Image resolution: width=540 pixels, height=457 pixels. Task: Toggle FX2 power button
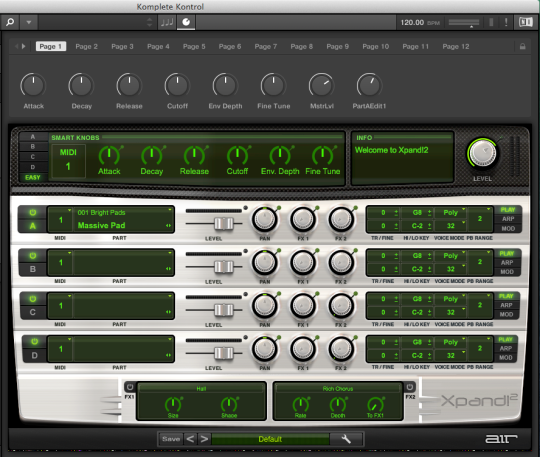pyautogui.click(x=409, y=387)
